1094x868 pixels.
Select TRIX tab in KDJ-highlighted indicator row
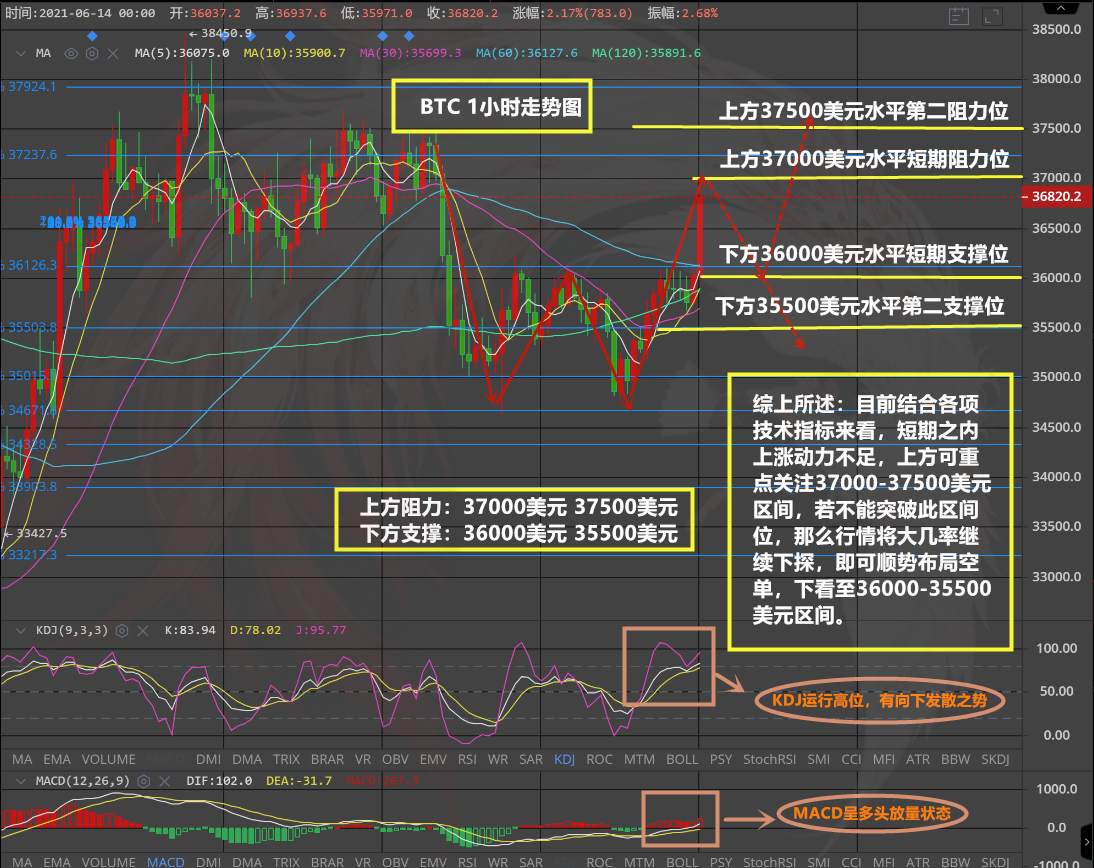coord(286,759)
